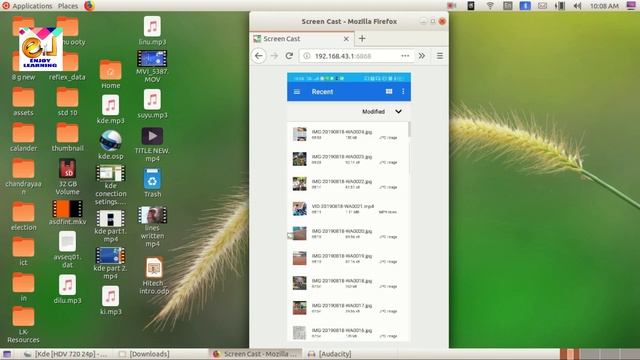Viewport: 640px width, 360px height.
Task: Open the three-dot overflow menu next to Recent
Action: [403, 91]
